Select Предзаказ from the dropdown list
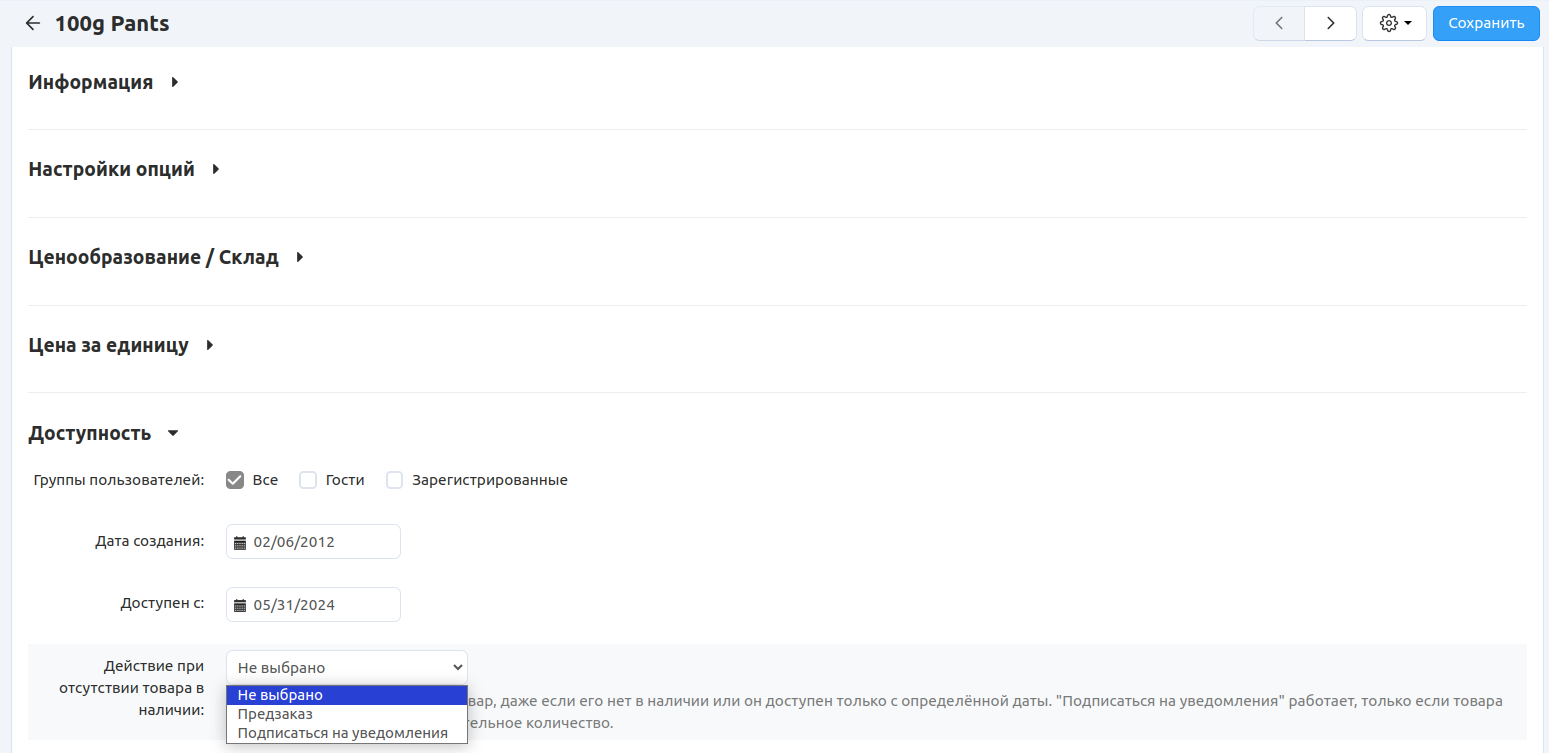This screenshot has width=1549, height=753. [275, 714]
